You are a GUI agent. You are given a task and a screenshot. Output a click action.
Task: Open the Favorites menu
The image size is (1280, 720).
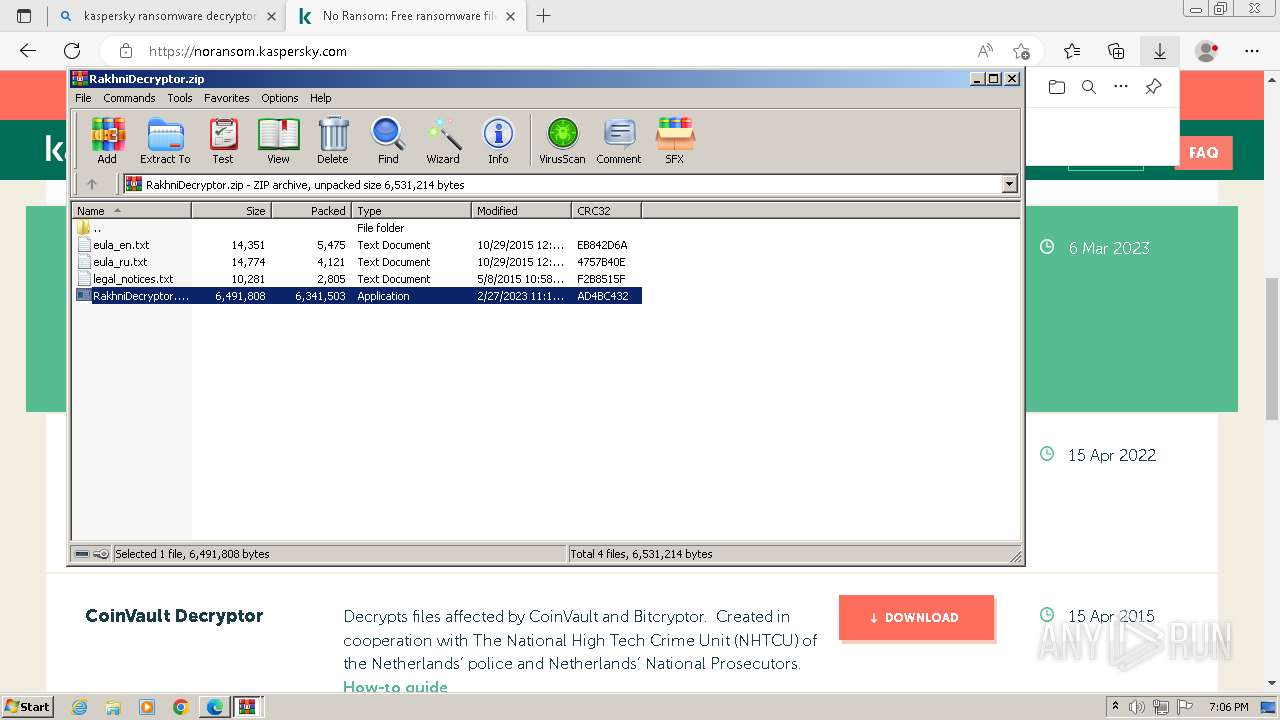tap(227, 98)
